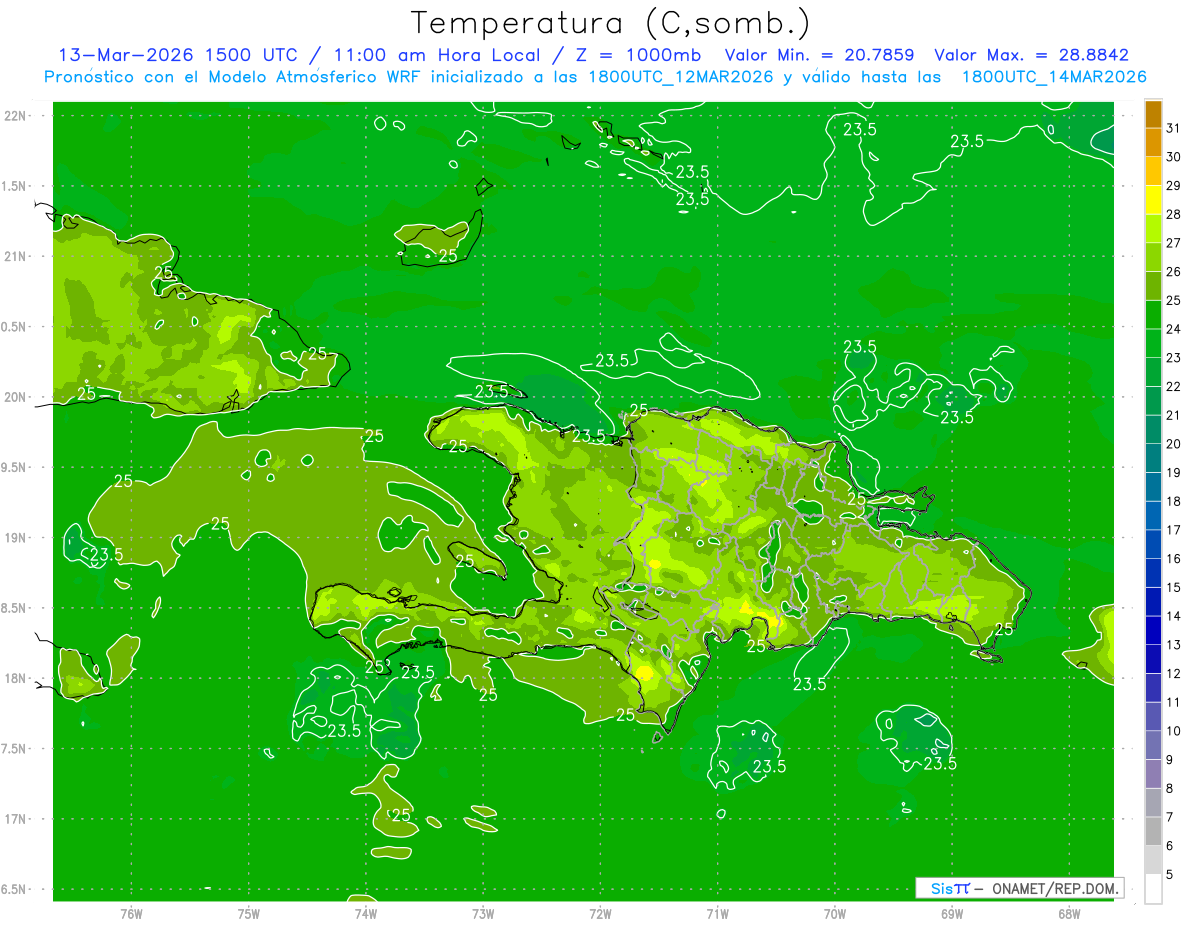Click the dark orange legend swatch above 31
The height and width of the screenshot is (927, 1200).
click(1153, 114)
